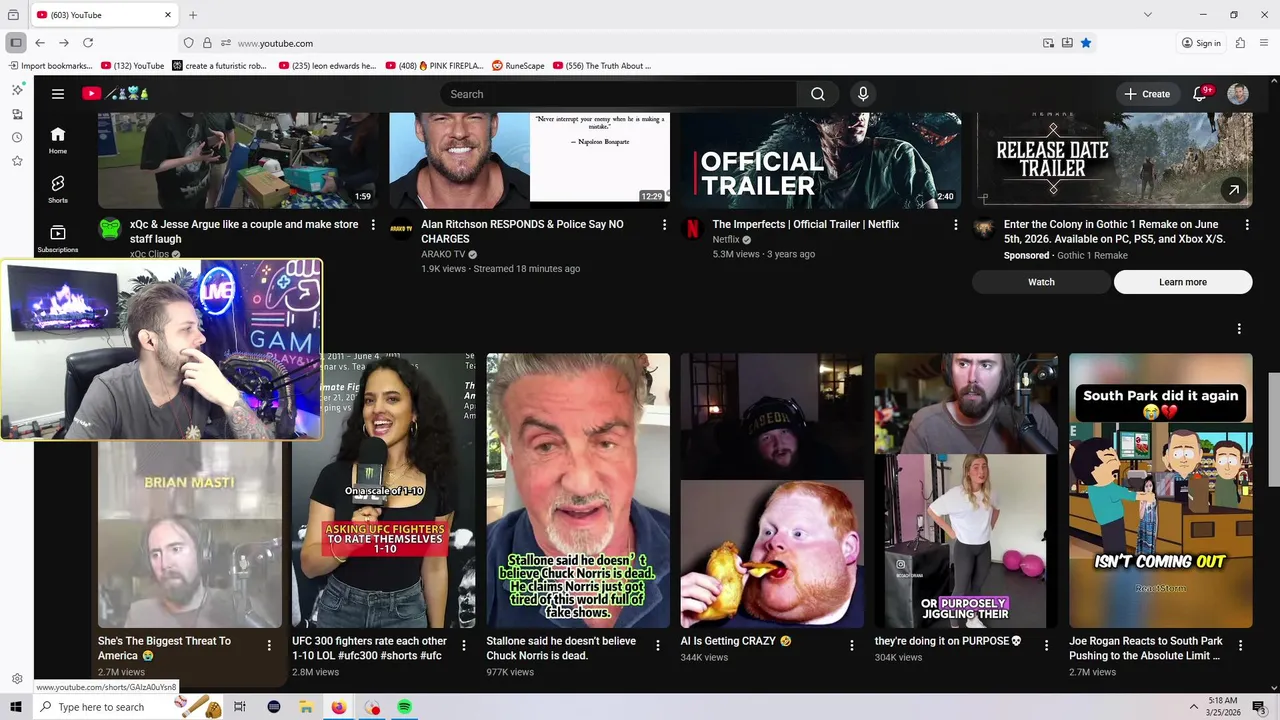Click the bookmark star in the address bar
1280x720 pixels.
click(1086, 43)
